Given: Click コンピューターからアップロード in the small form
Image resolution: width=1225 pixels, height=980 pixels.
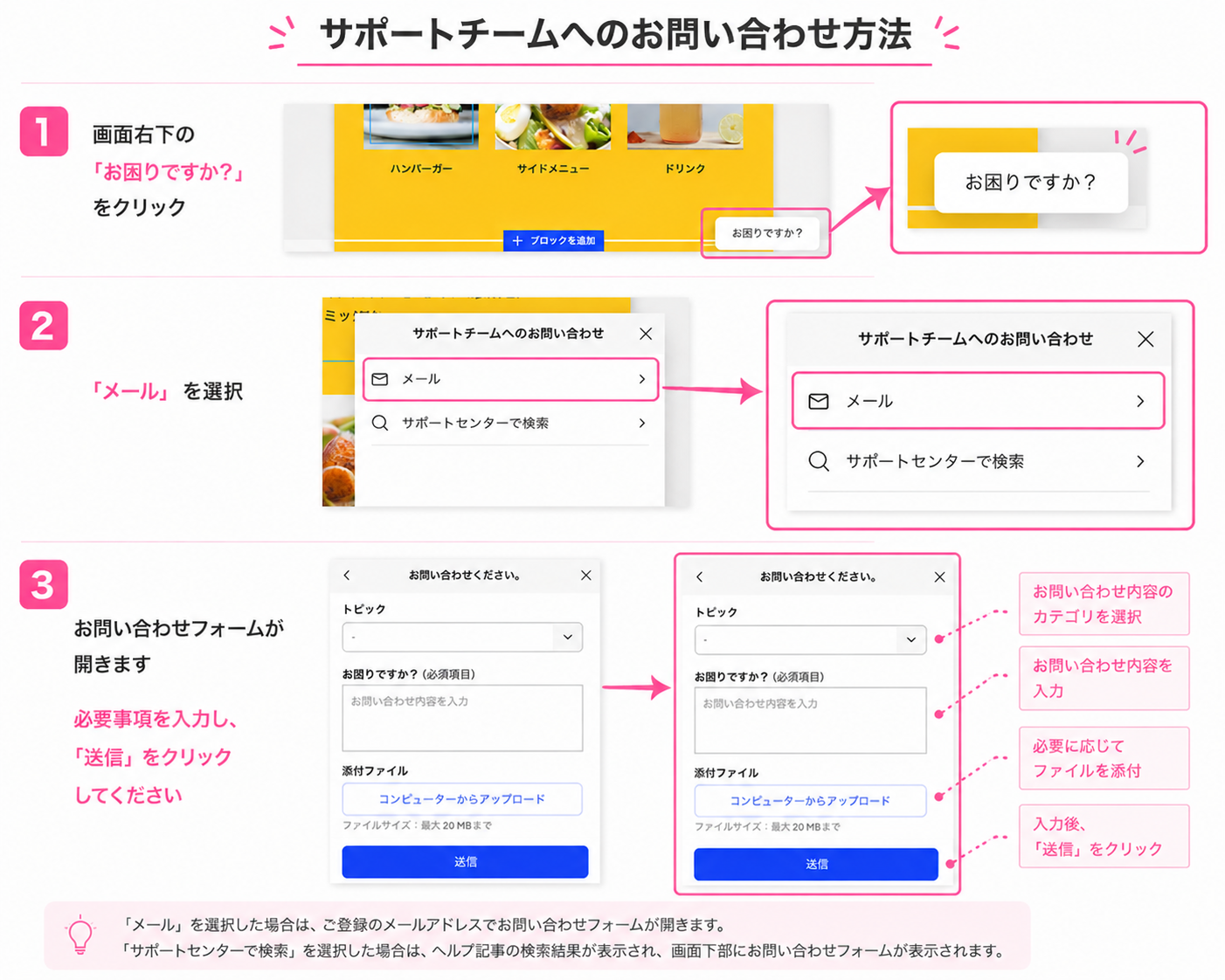Looking at the screenshot, I should (462, 799).
